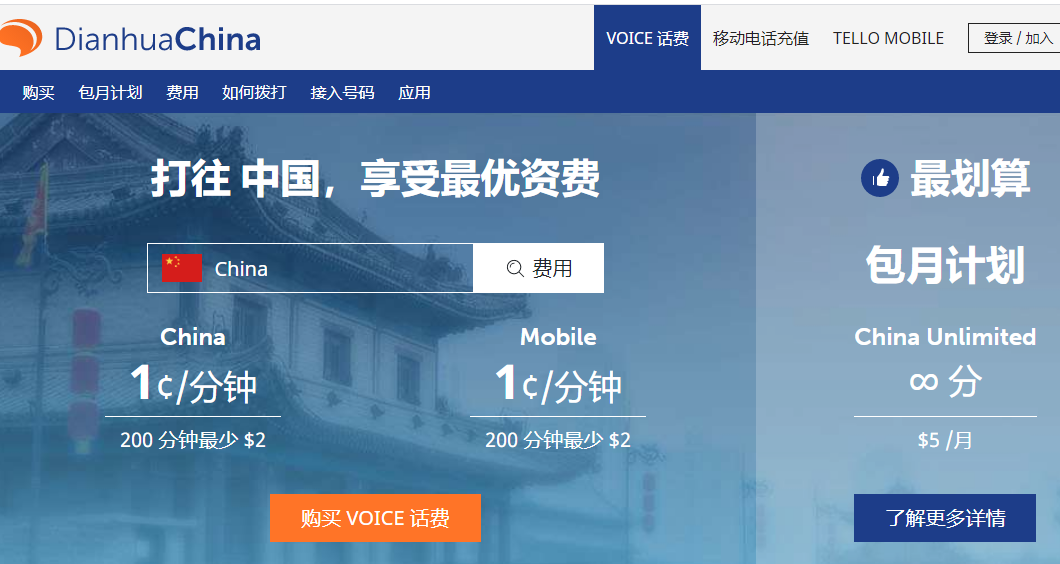The height and width of the screenshot is (564, 1060).
Task: Click the China flag icon in search box
Action: tap(182, 268)
